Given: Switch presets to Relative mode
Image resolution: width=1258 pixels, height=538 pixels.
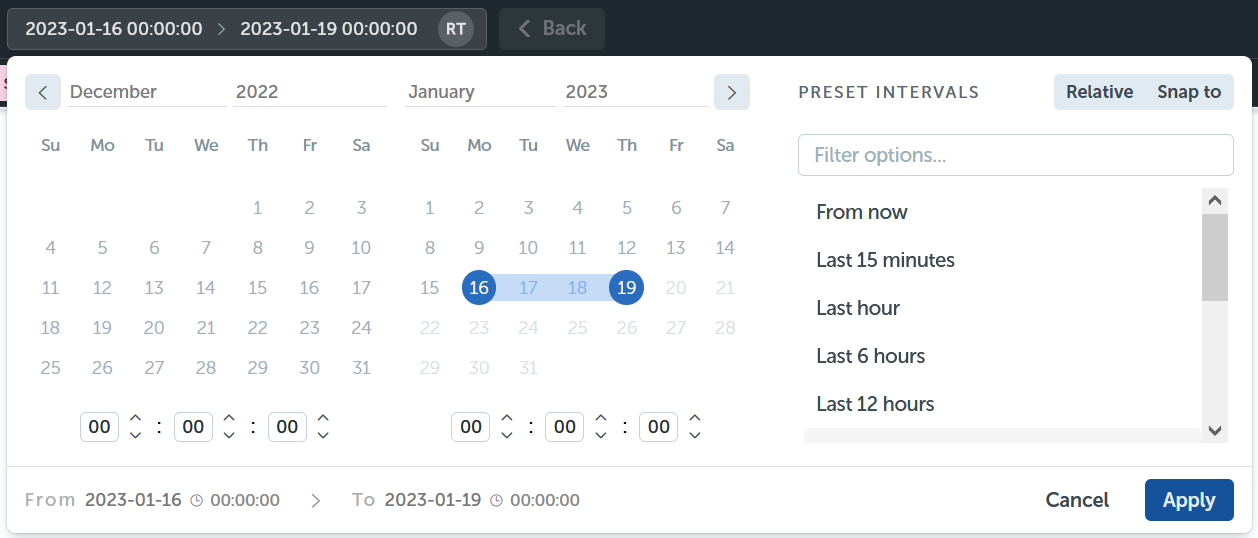Looking at the screenshot, I should coord(1099,92).
